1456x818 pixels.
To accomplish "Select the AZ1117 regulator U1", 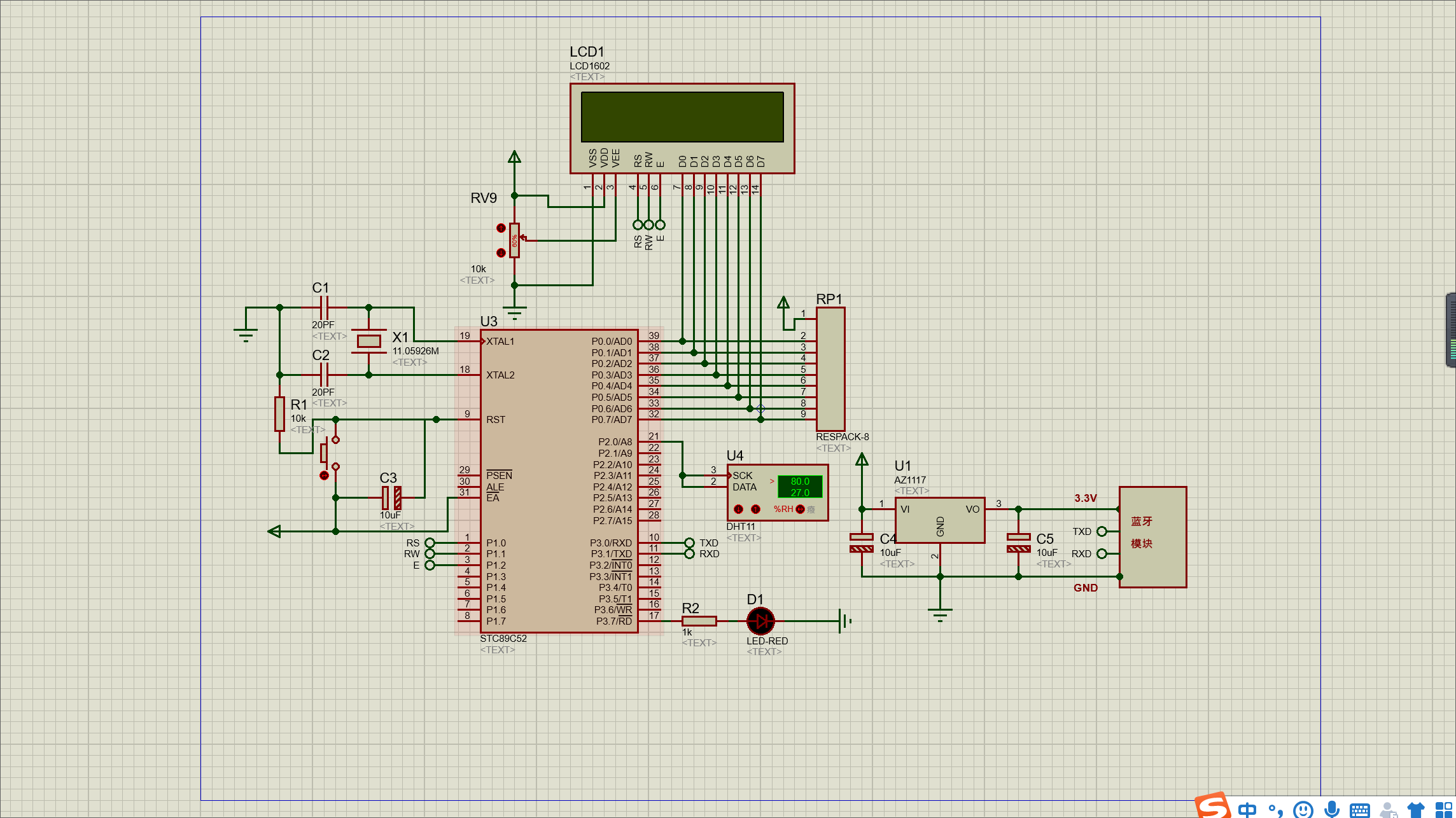I will point(940,520).
